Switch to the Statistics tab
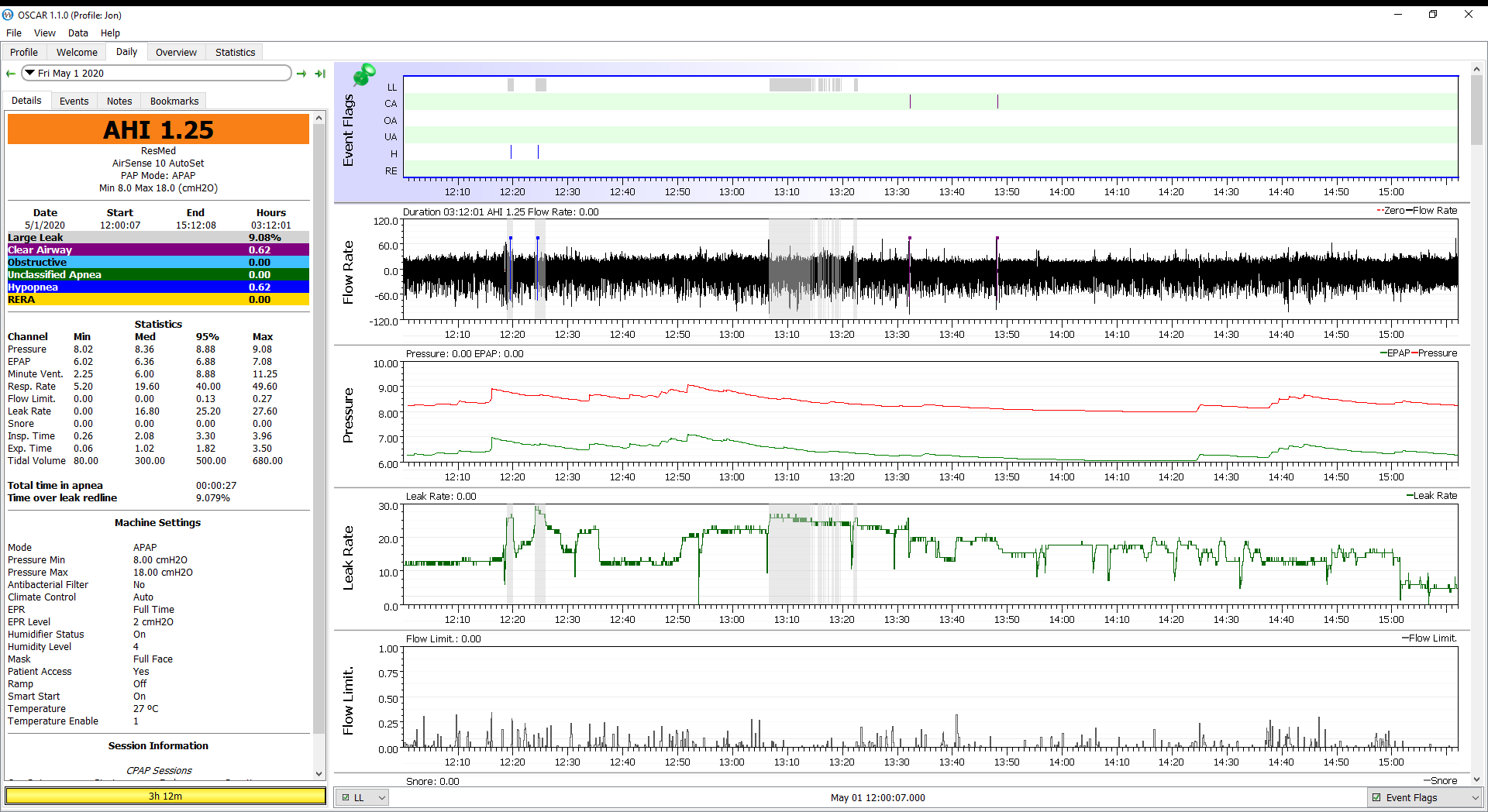1488x812 pixels. [235, 52]
